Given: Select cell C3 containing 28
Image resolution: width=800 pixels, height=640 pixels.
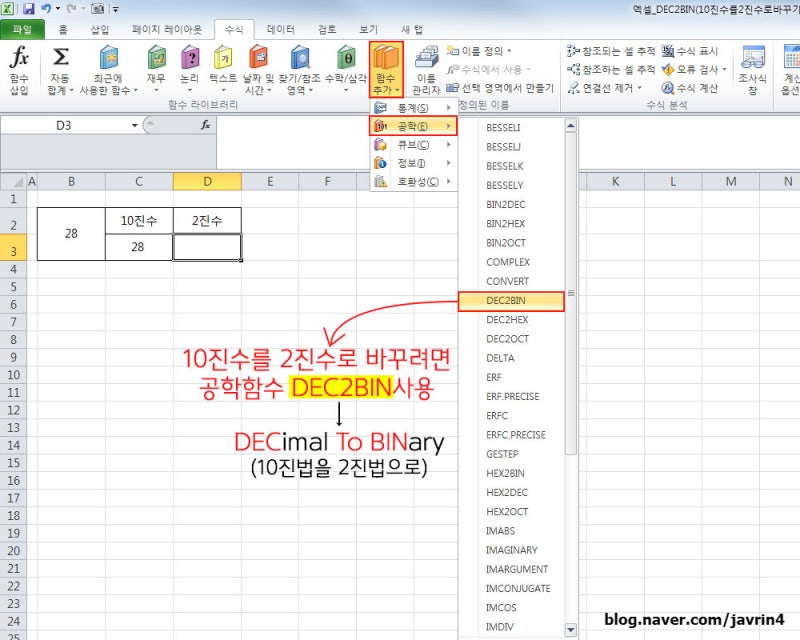Looking at the screenshot, I should click(x=139, y=247).
